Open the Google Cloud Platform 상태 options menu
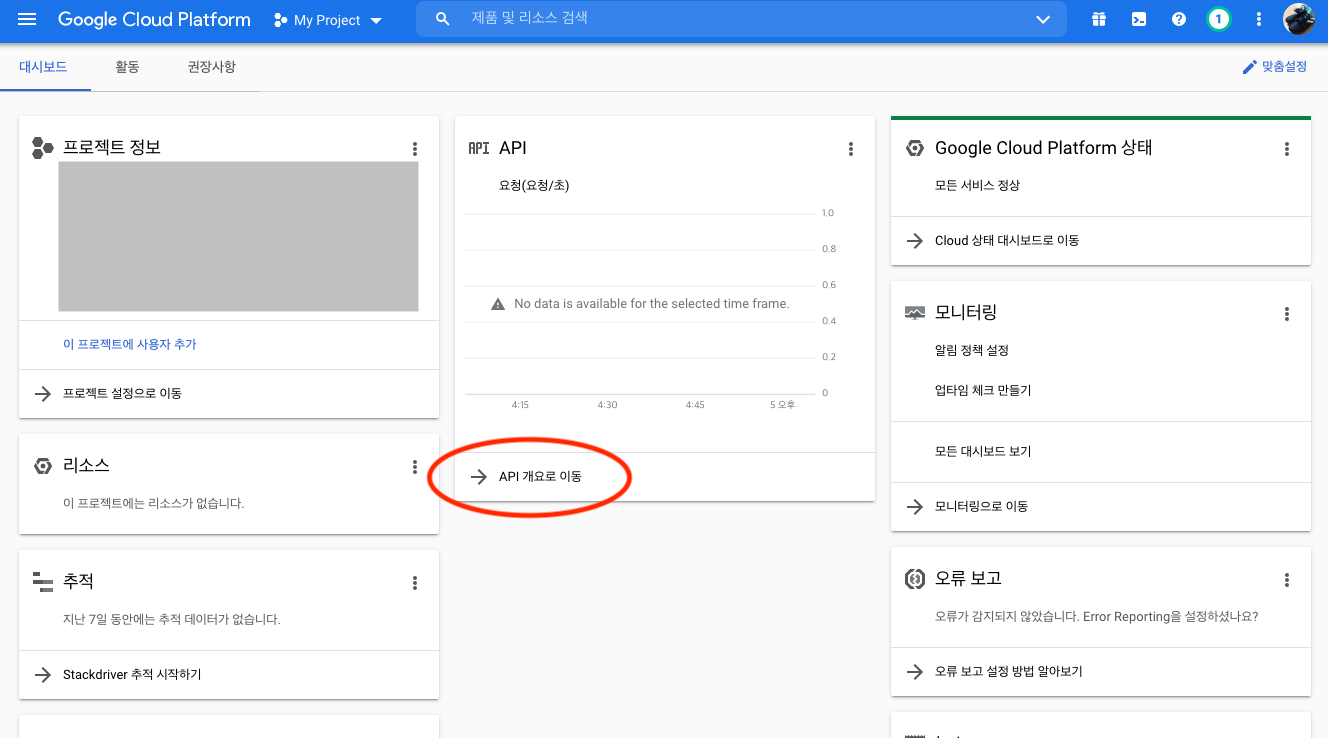Screen dimensions: 1328x738 pyautogui.click(x=1287, y=149)
